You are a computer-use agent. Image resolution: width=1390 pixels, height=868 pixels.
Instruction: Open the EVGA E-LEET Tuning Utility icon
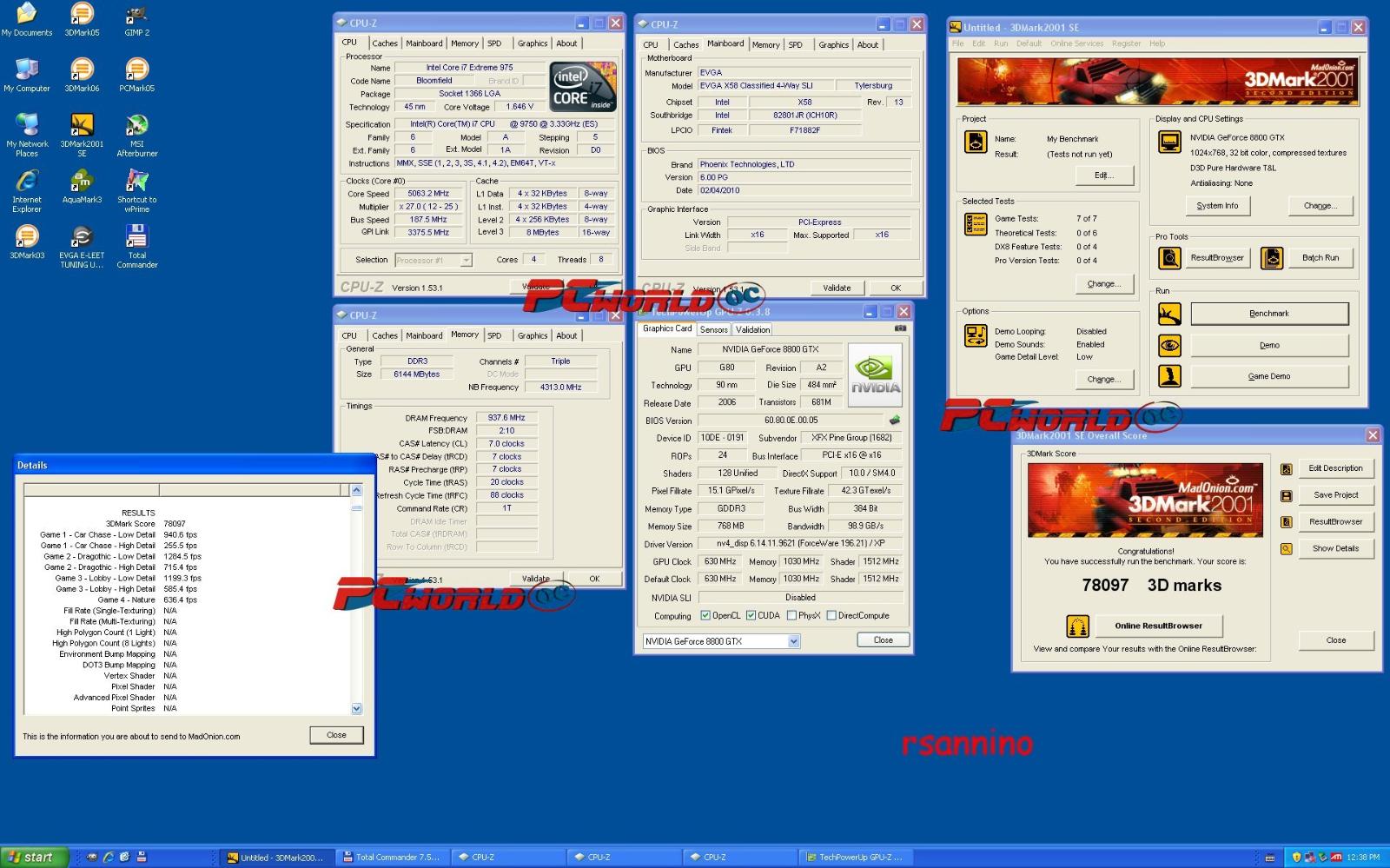tap(82, 247)
